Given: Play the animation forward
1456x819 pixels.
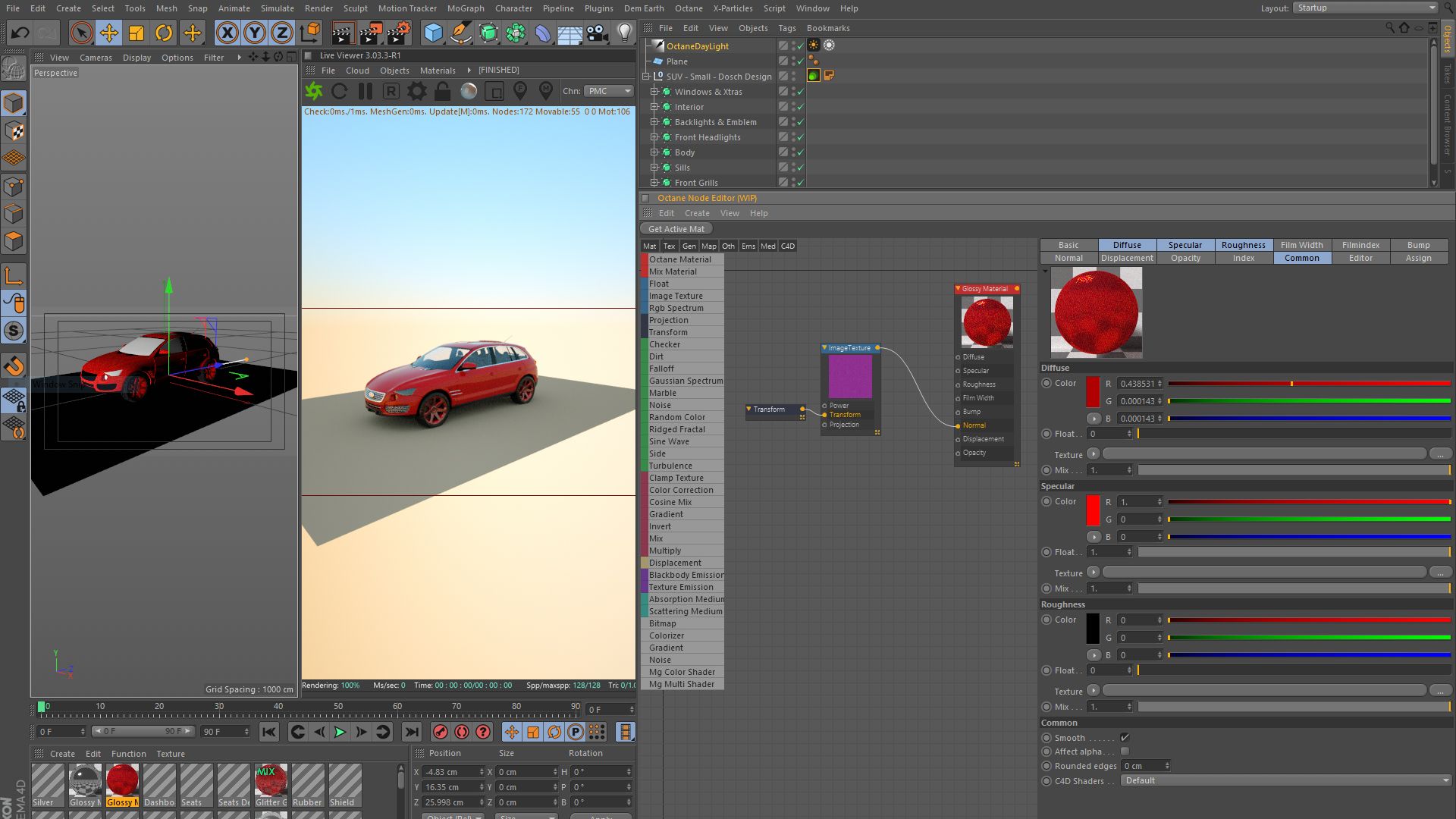Looking at the screenshot, I should (340, 732).
